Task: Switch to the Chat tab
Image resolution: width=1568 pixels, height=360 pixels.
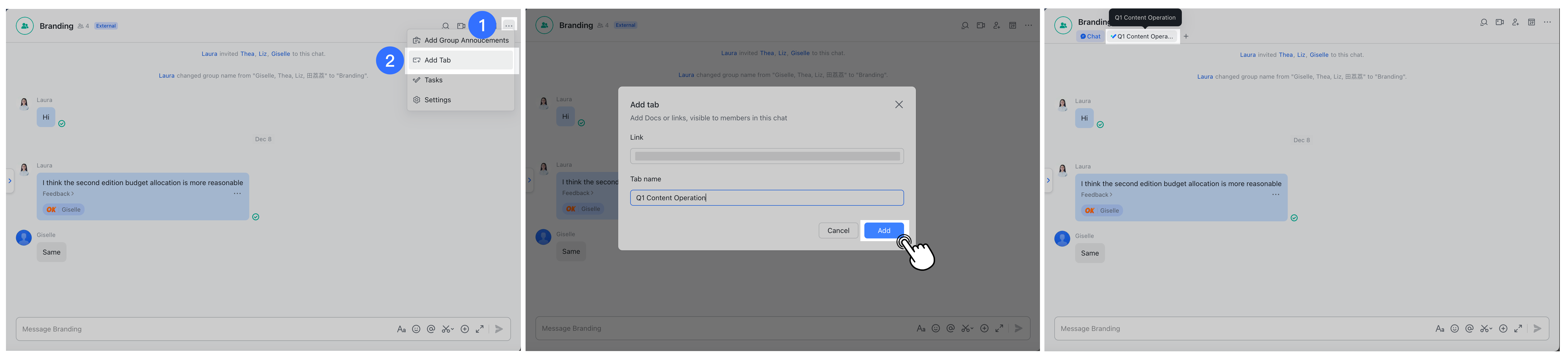Action: (x=1090, y=36)
